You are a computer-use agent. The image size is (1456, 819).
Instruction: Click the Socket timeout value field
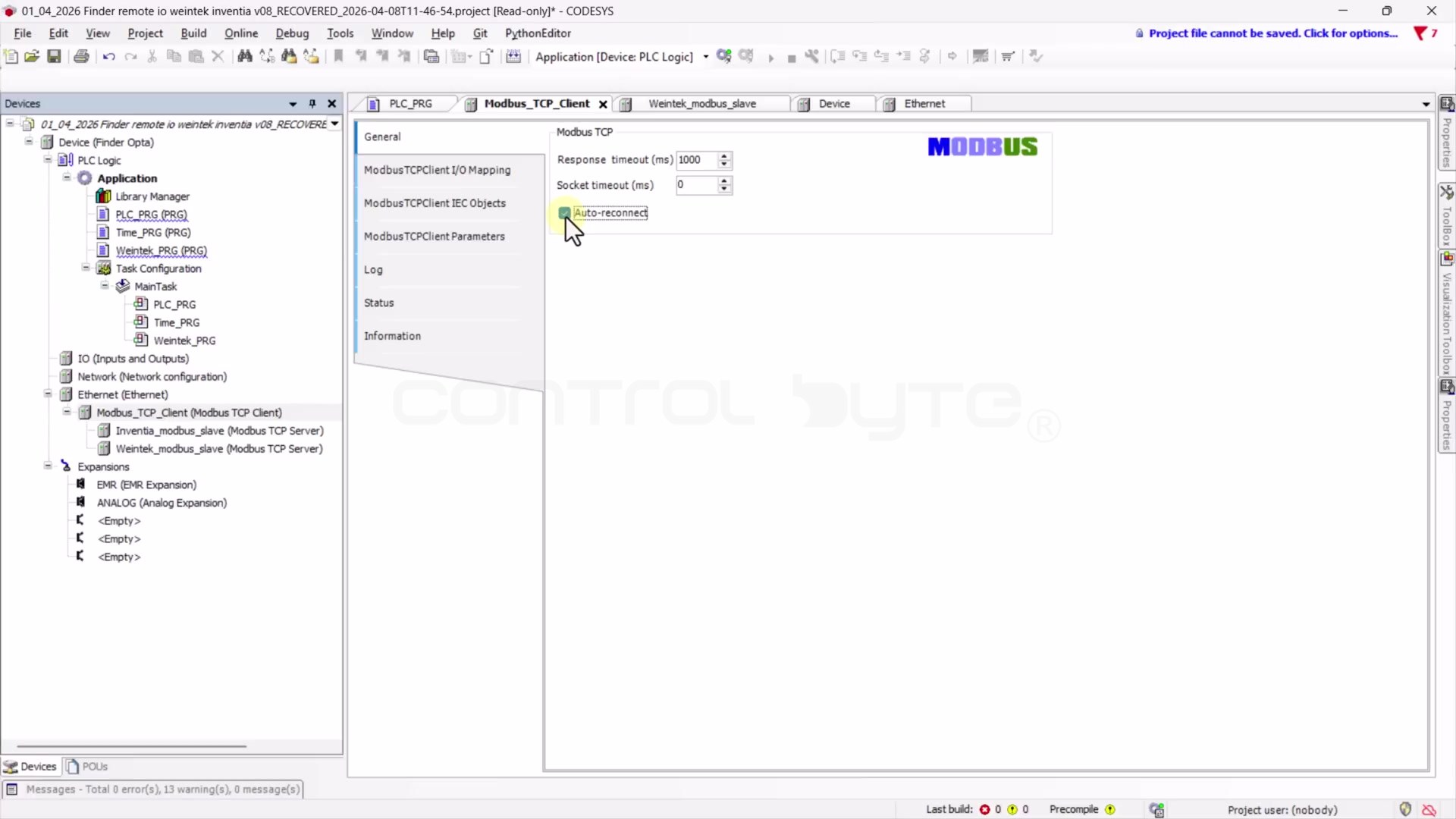pos(696,185)
